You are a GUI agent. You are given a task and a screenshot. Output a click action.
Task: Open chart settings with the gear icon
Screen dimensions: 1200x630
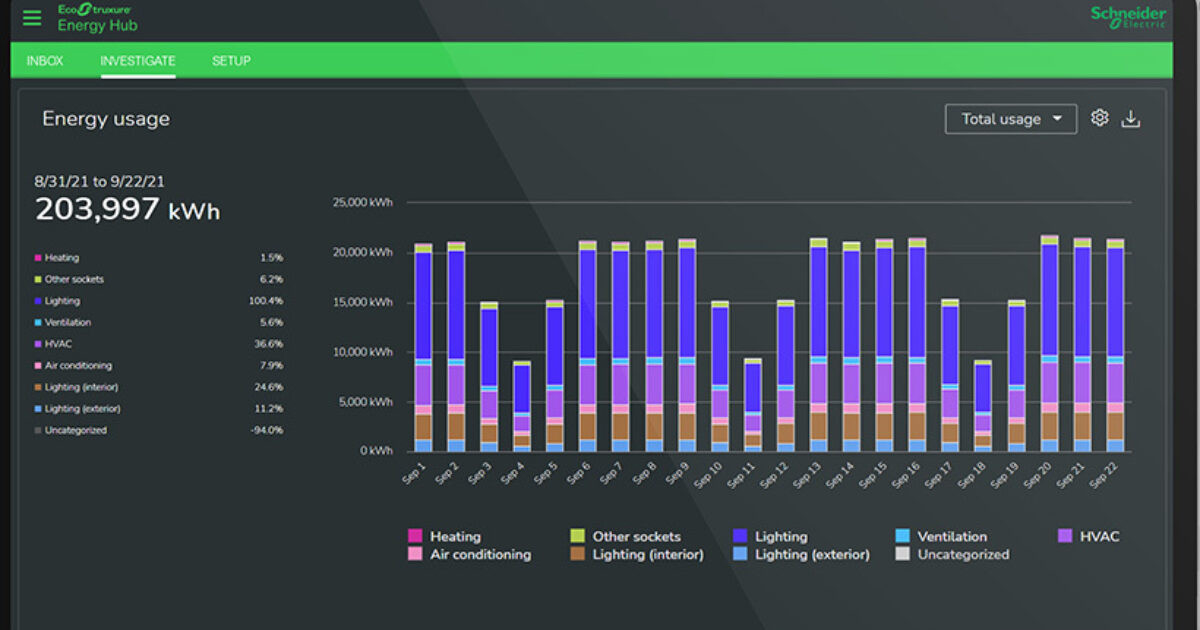pos(1100,118)
